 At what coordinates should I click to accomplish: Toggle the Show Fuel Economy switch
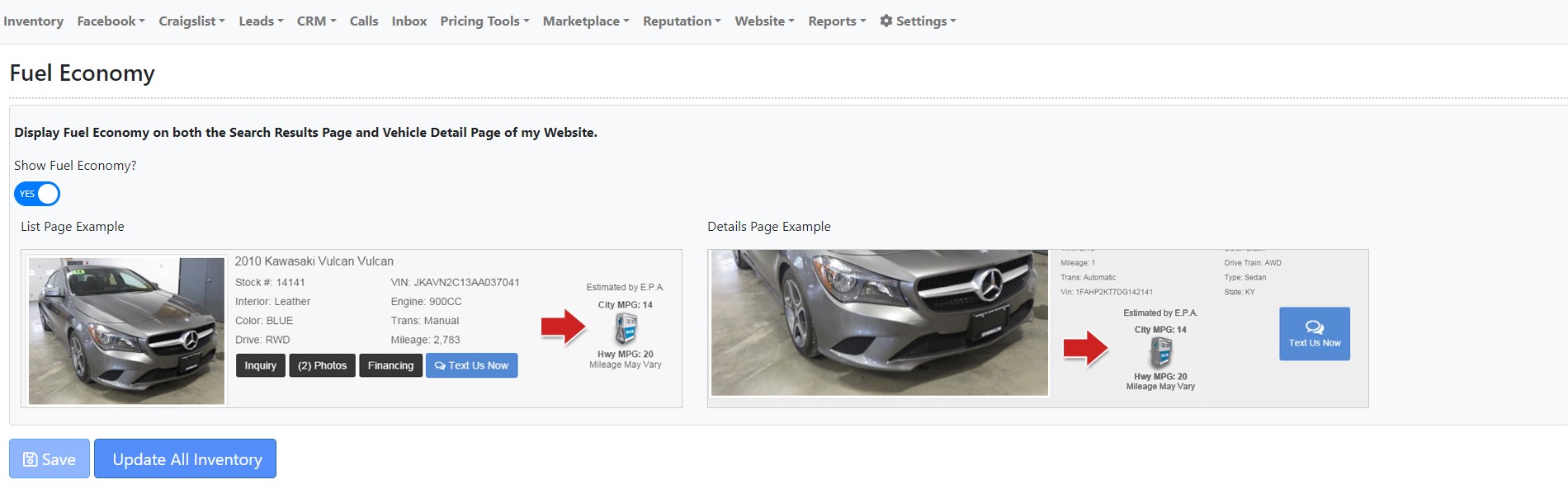tap(37, 194)
